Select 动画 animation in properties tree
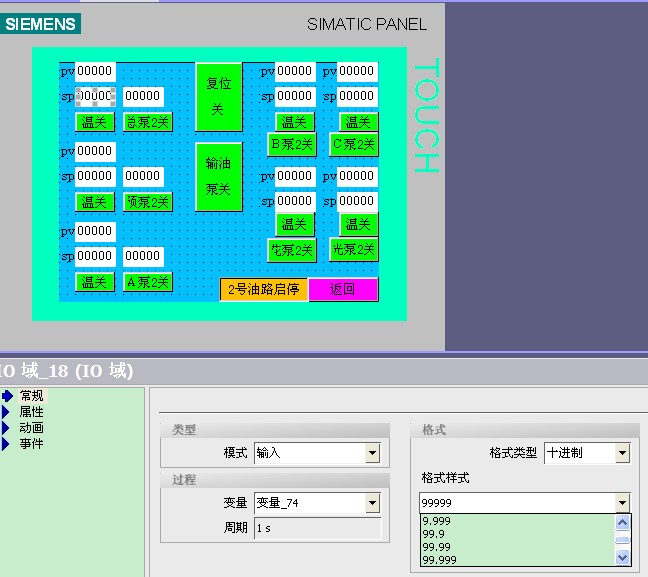 click(31, 428)
